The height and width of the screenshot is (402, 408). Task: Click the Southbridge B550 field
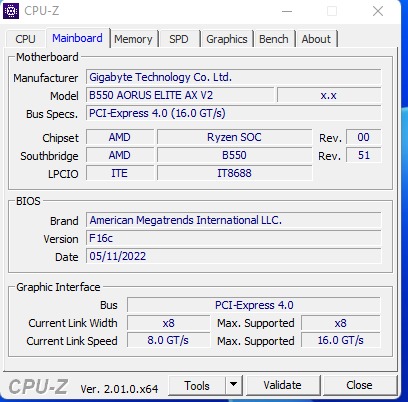click(234, 155)
